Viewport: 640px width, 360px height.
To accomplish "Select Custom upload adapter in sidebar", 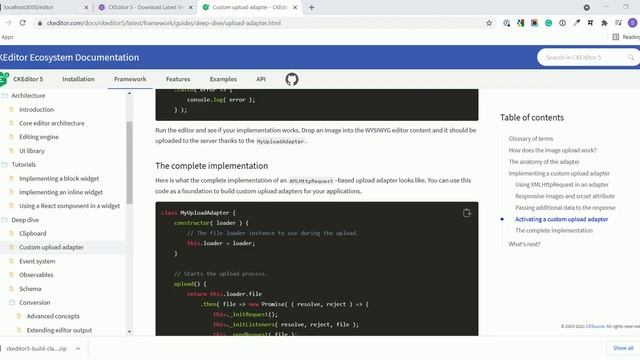I will pos(51,247).
